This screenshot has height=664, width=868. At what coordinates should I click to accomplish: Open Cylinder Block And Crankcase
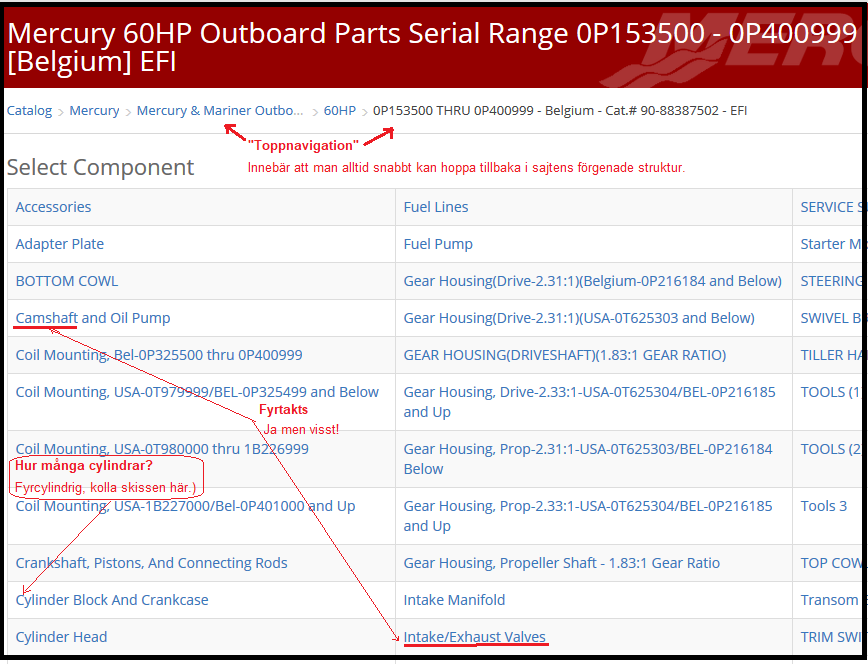pos(112,600)
